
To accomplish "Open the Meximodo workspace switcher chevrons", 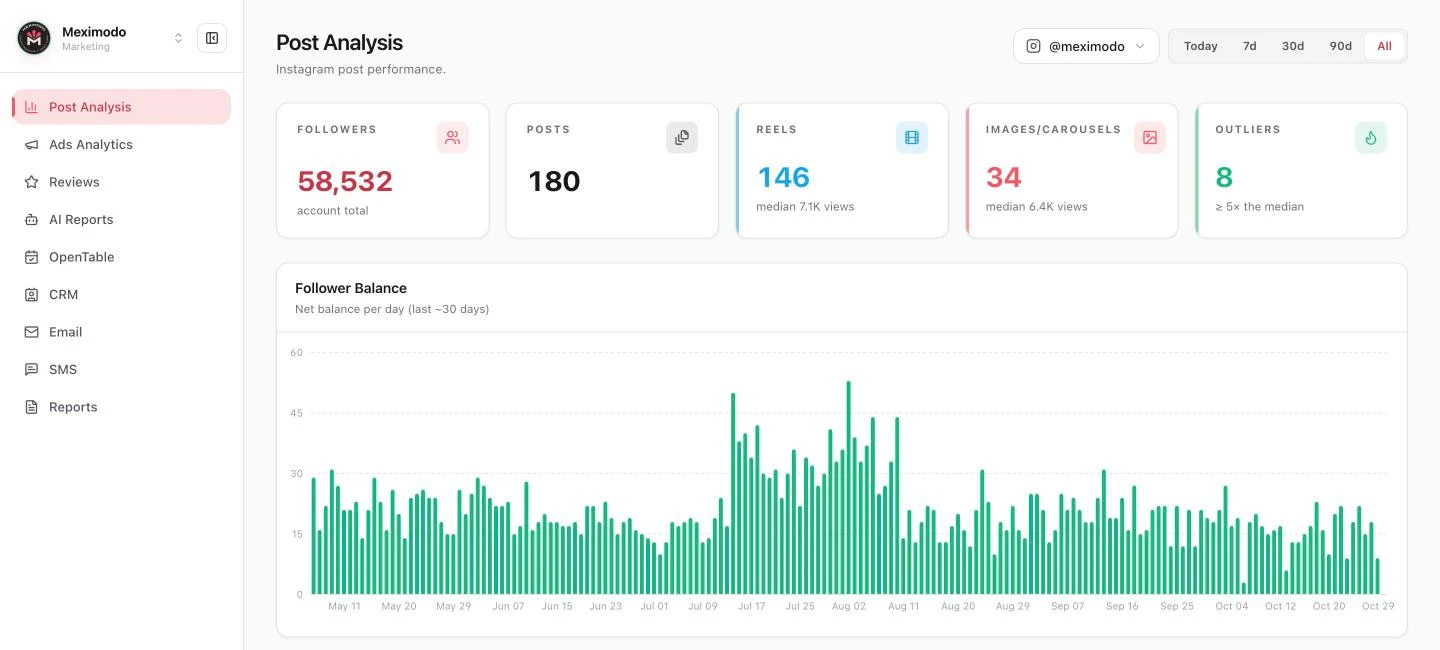I will [x=179, y=38].
